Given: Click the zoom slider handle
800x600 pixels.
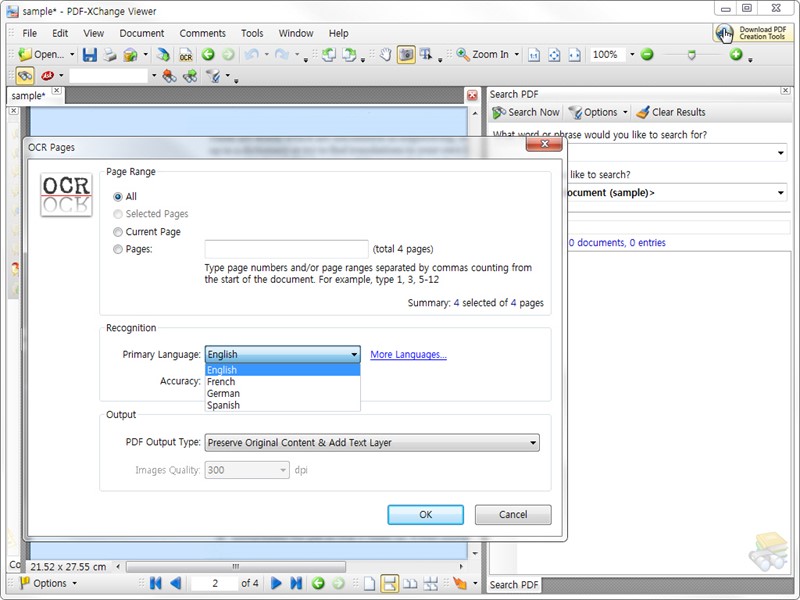Looking at the screenshot, I should (691, 55).
